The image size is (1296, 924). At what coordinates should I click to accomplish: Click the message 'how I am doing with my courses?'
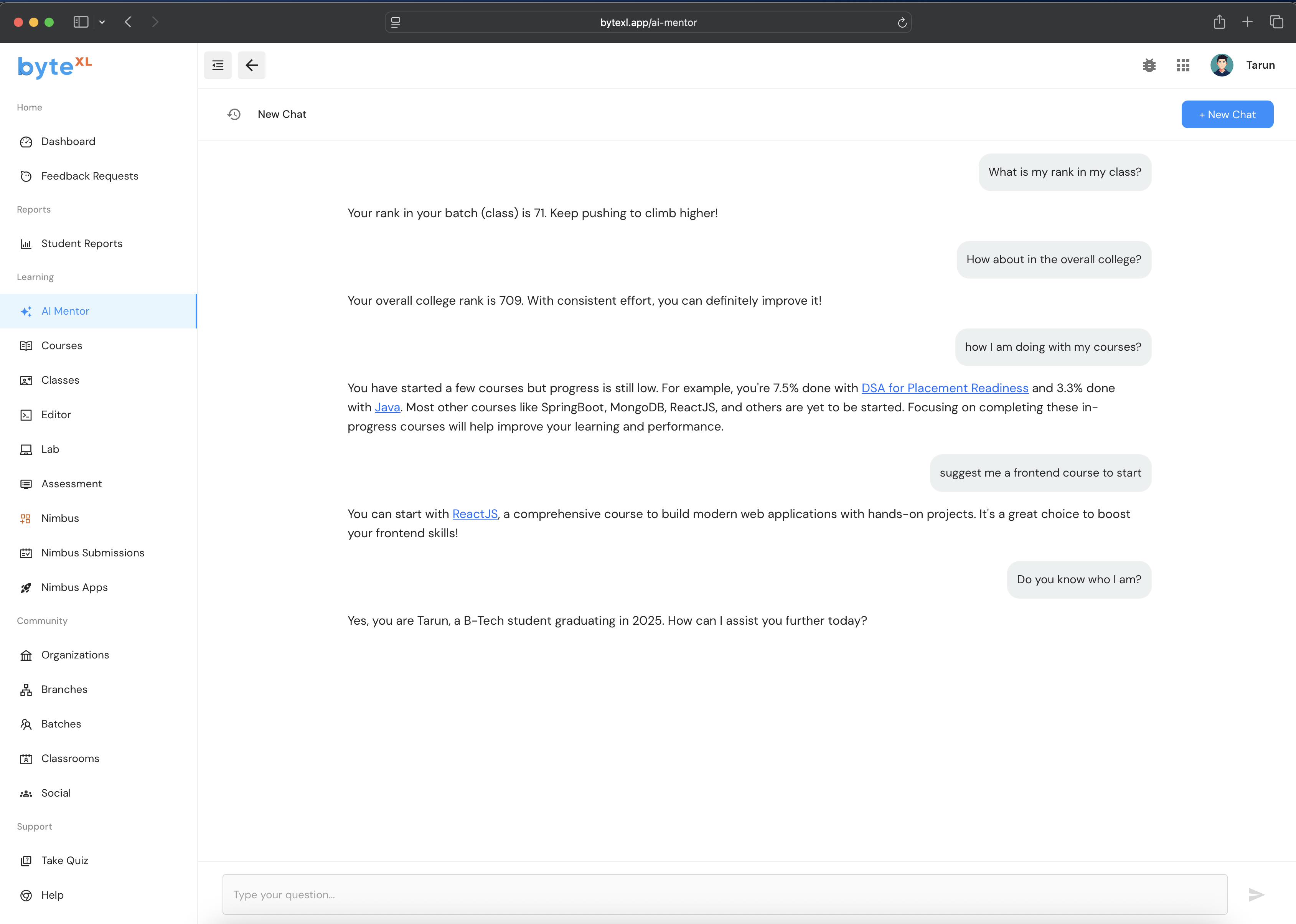1053,347
